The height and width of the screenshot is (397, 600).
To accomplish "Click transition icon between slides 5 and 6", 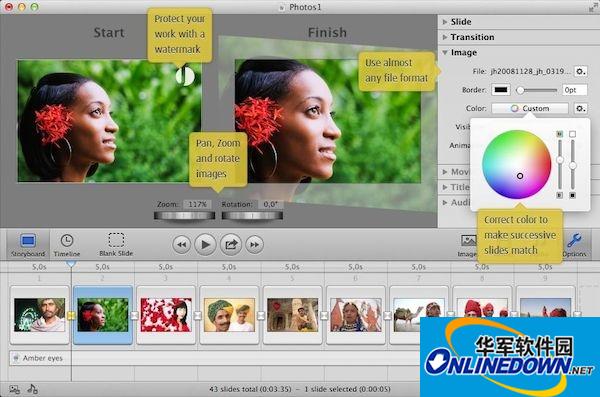I will [324, 315].
